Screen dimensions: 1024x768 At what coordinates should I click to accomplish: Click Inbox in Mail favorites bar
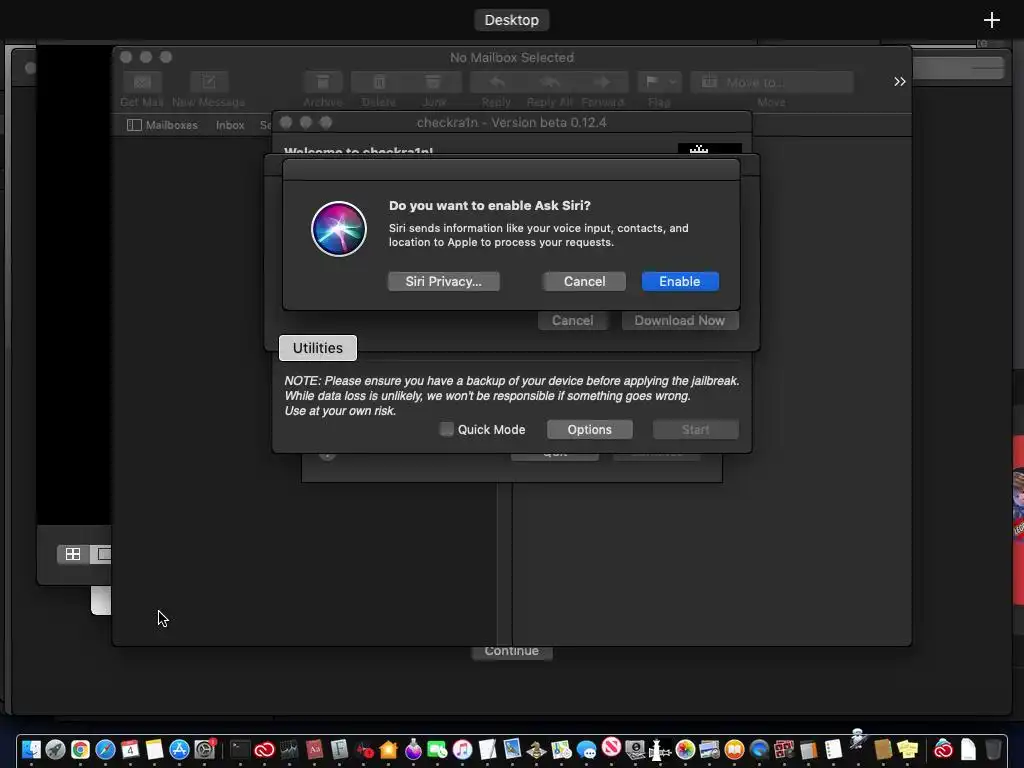click(x=230, y=125)
